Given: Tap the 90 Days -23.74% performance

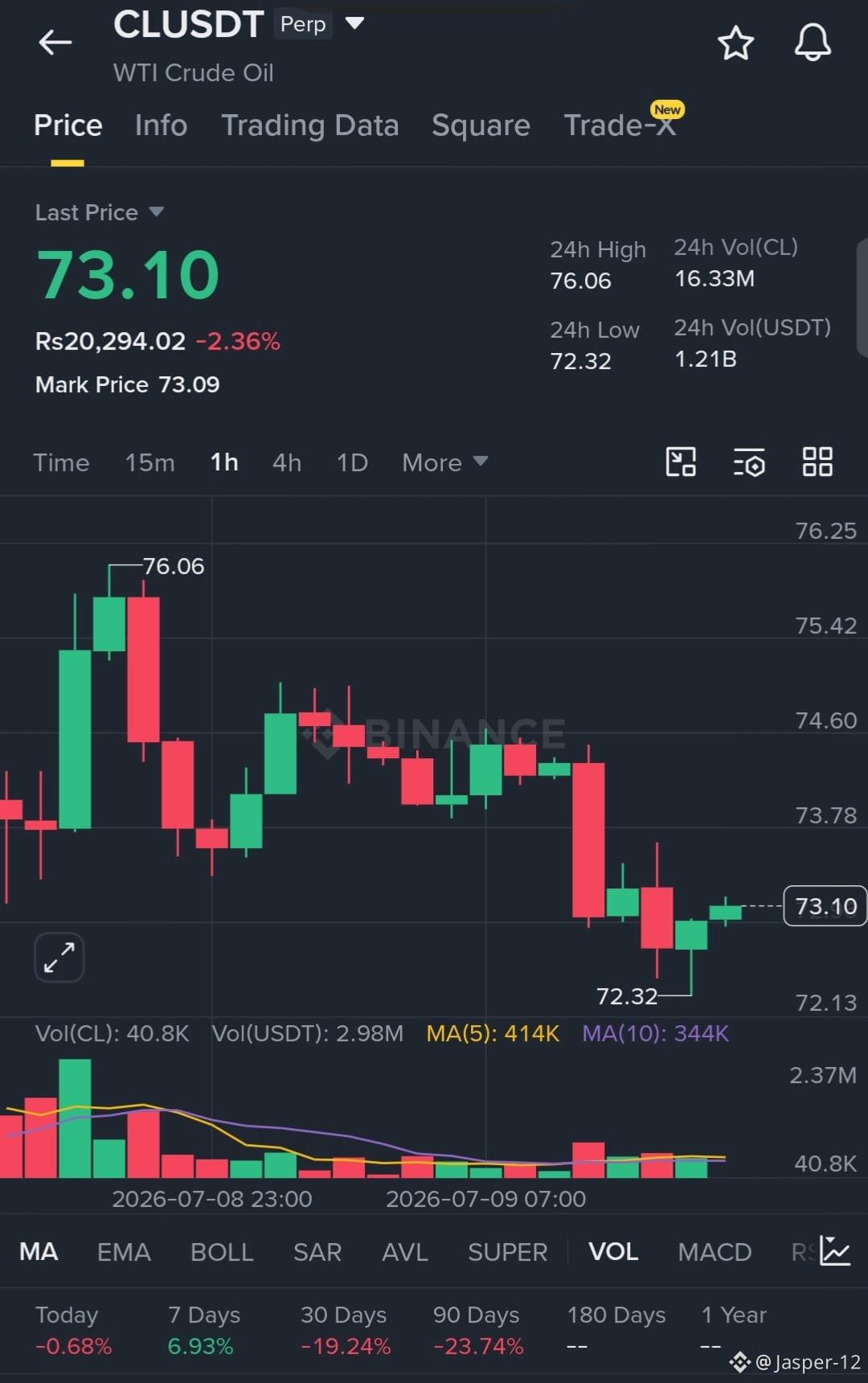Looking at the screenshot, I should tap(478, 1330).
